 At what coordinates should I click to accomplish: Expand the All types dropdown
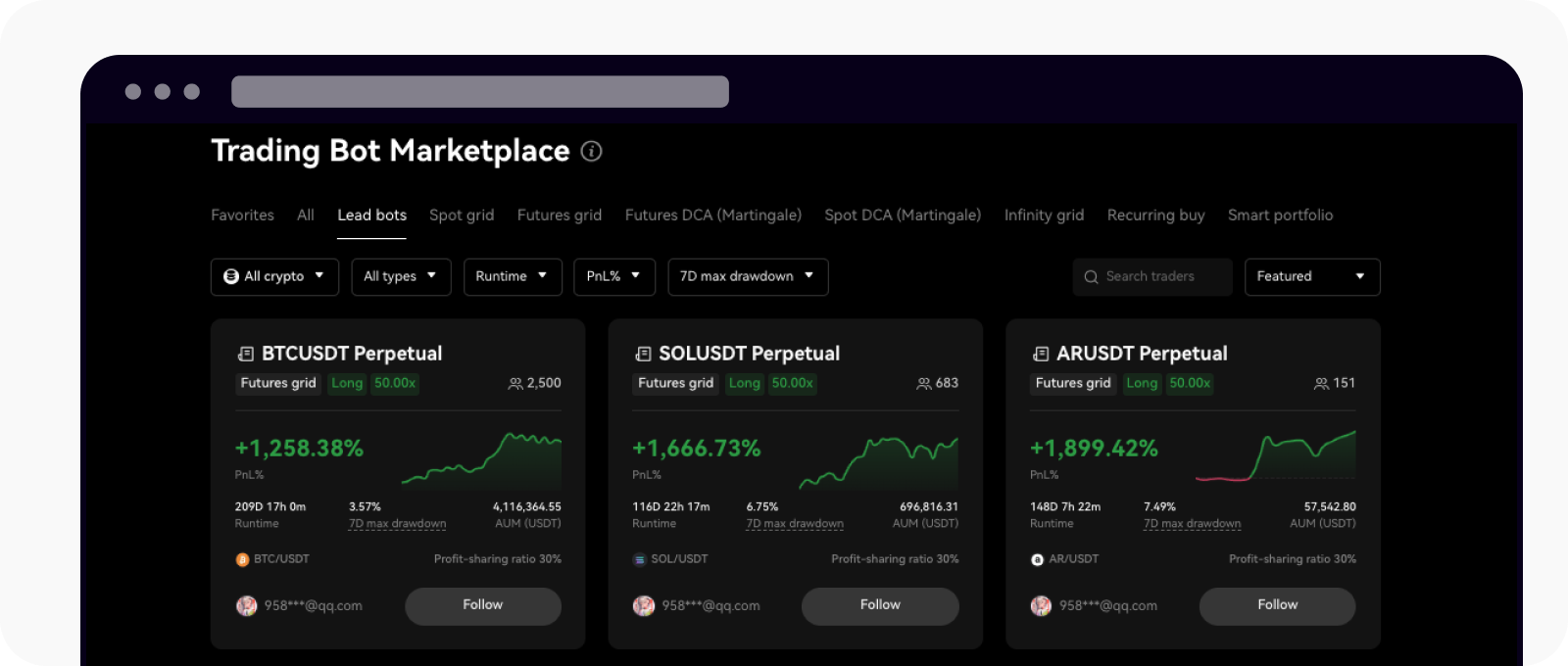[401, 277]
